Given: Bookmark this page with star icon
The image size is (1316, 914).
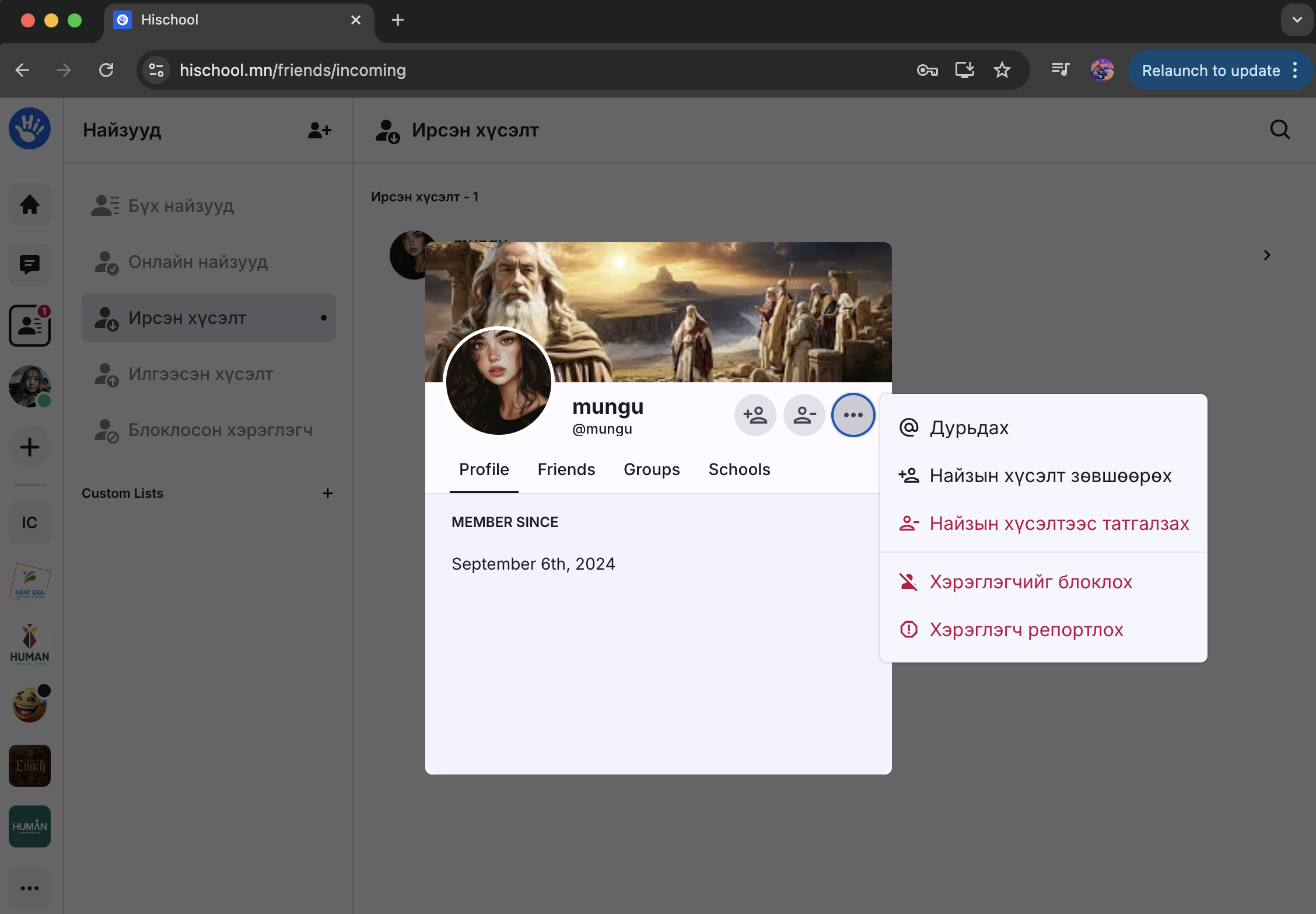Looking at the screenshot, I should click(1002, 71).
